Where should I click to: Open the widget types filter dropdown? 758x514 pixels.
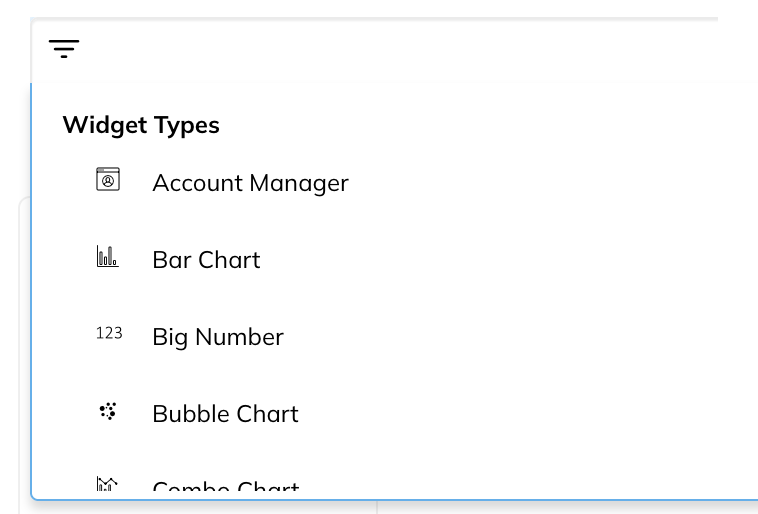(x=64, y=49)
